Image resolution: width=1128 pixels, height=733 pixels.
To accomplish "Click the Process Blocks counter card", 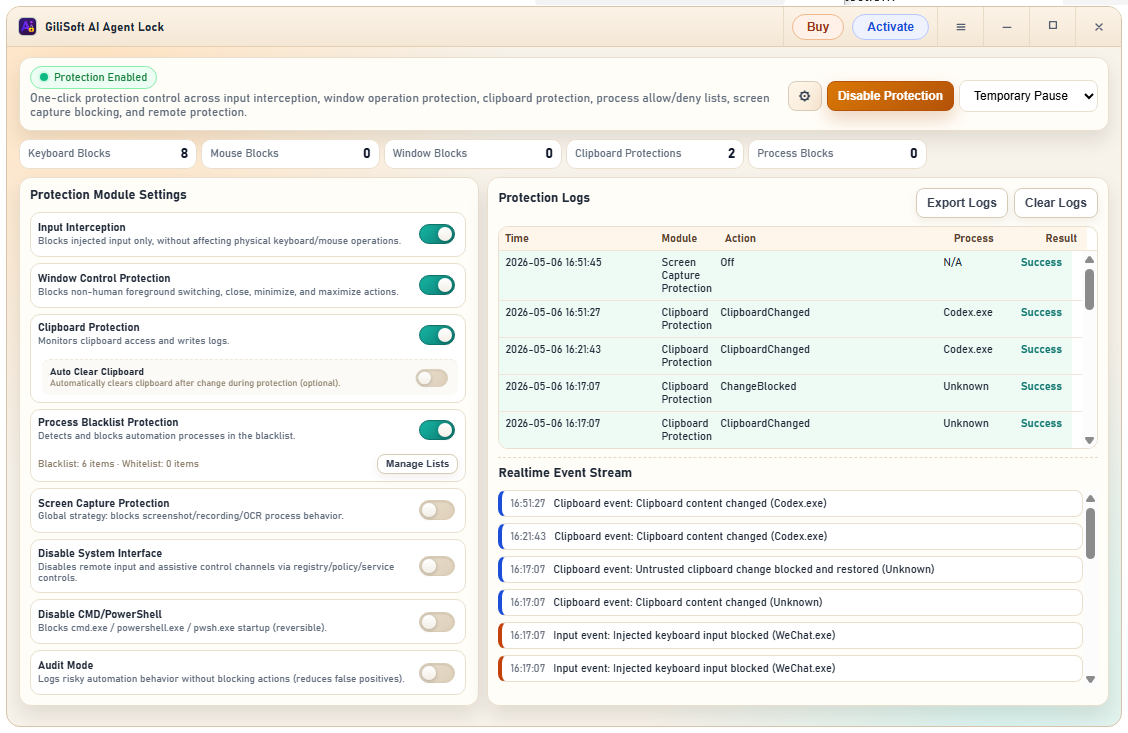I will (x=837, y=153).
